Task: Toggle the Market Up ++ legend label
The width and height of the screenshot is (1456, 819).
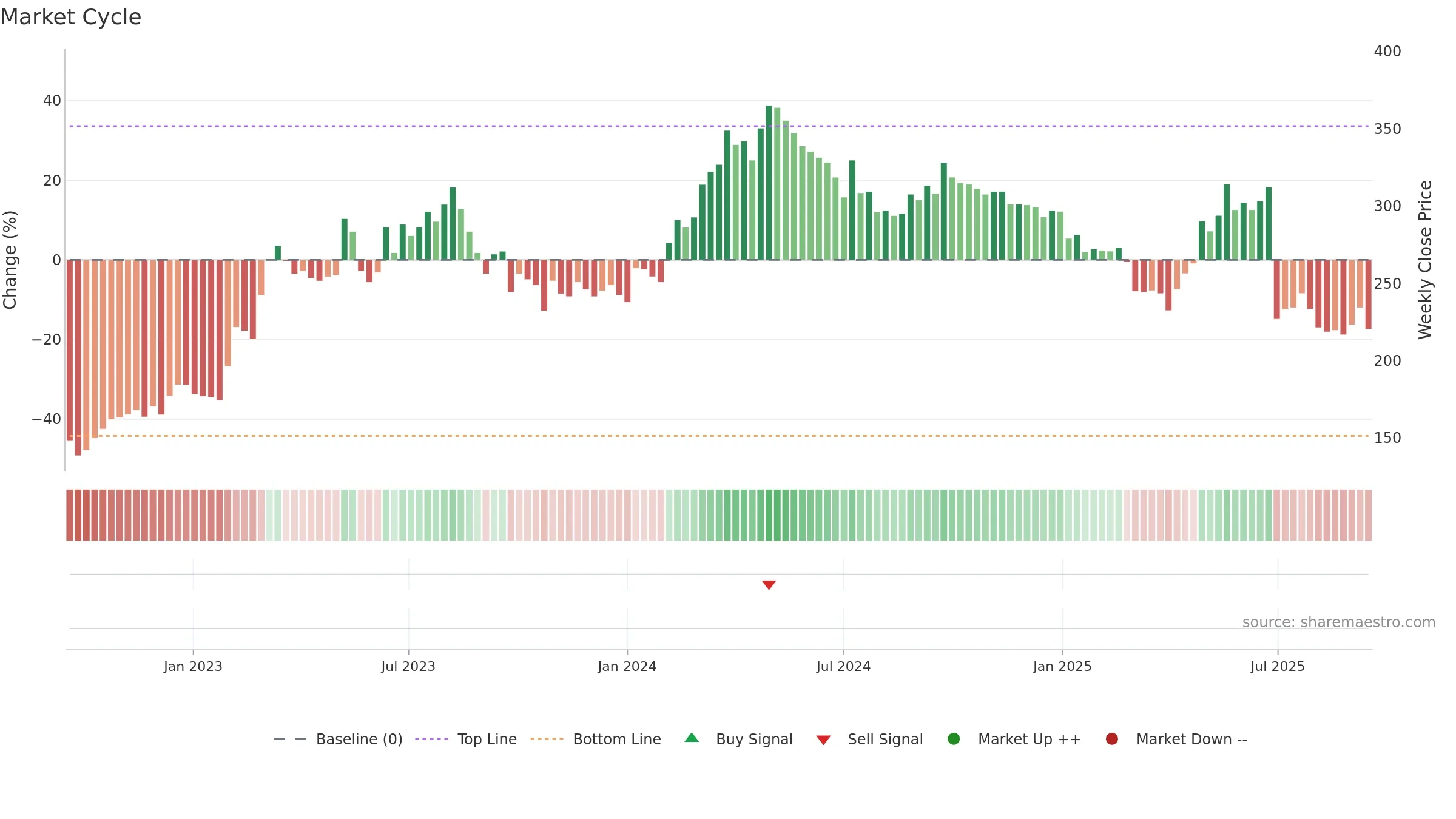Action: coord(1030,739)
